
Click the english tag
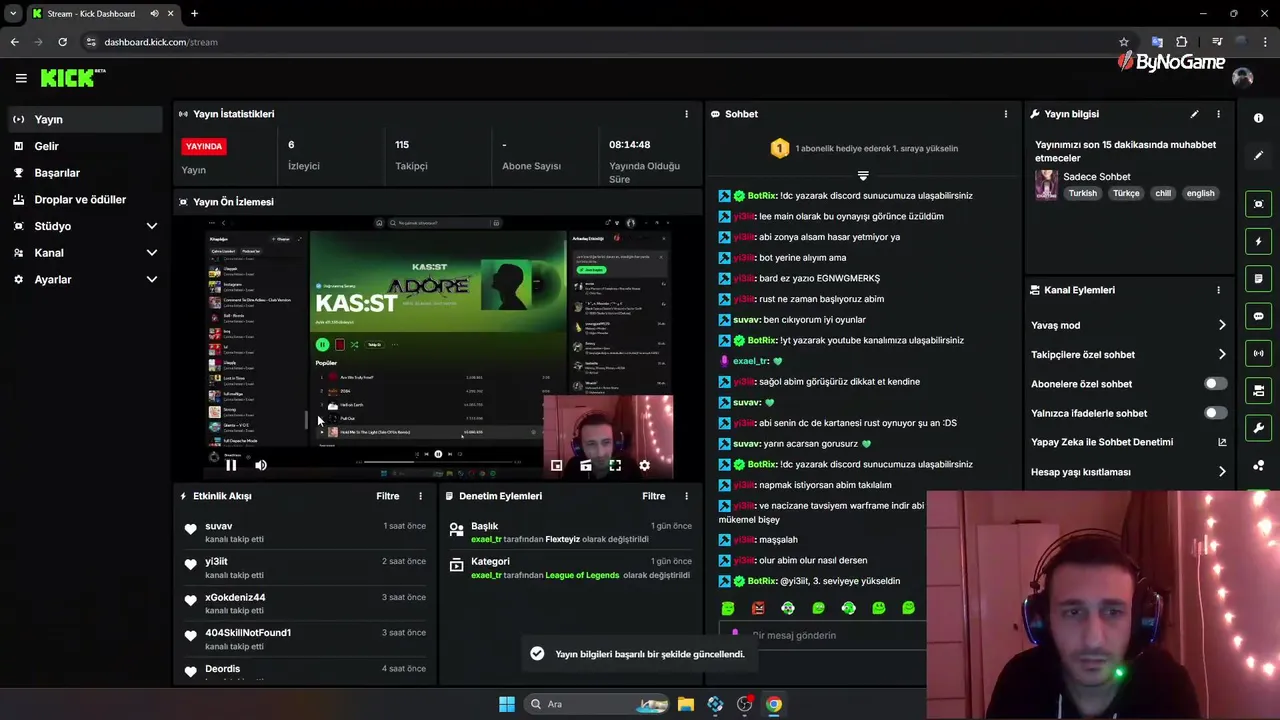(x=1201, y=193)
